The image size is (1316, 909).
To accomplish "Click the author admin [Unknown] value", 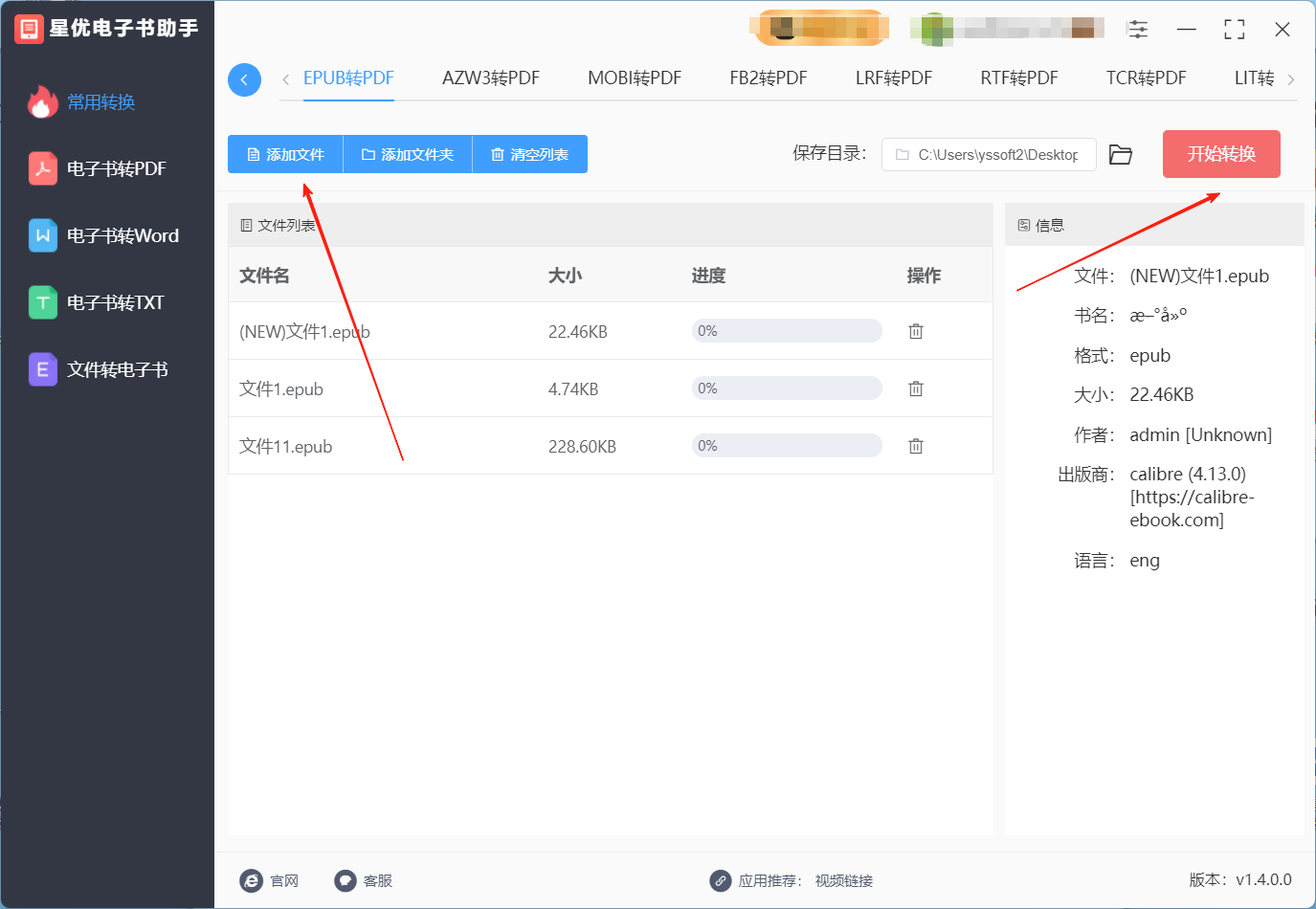I will [x=1200, y=434].
